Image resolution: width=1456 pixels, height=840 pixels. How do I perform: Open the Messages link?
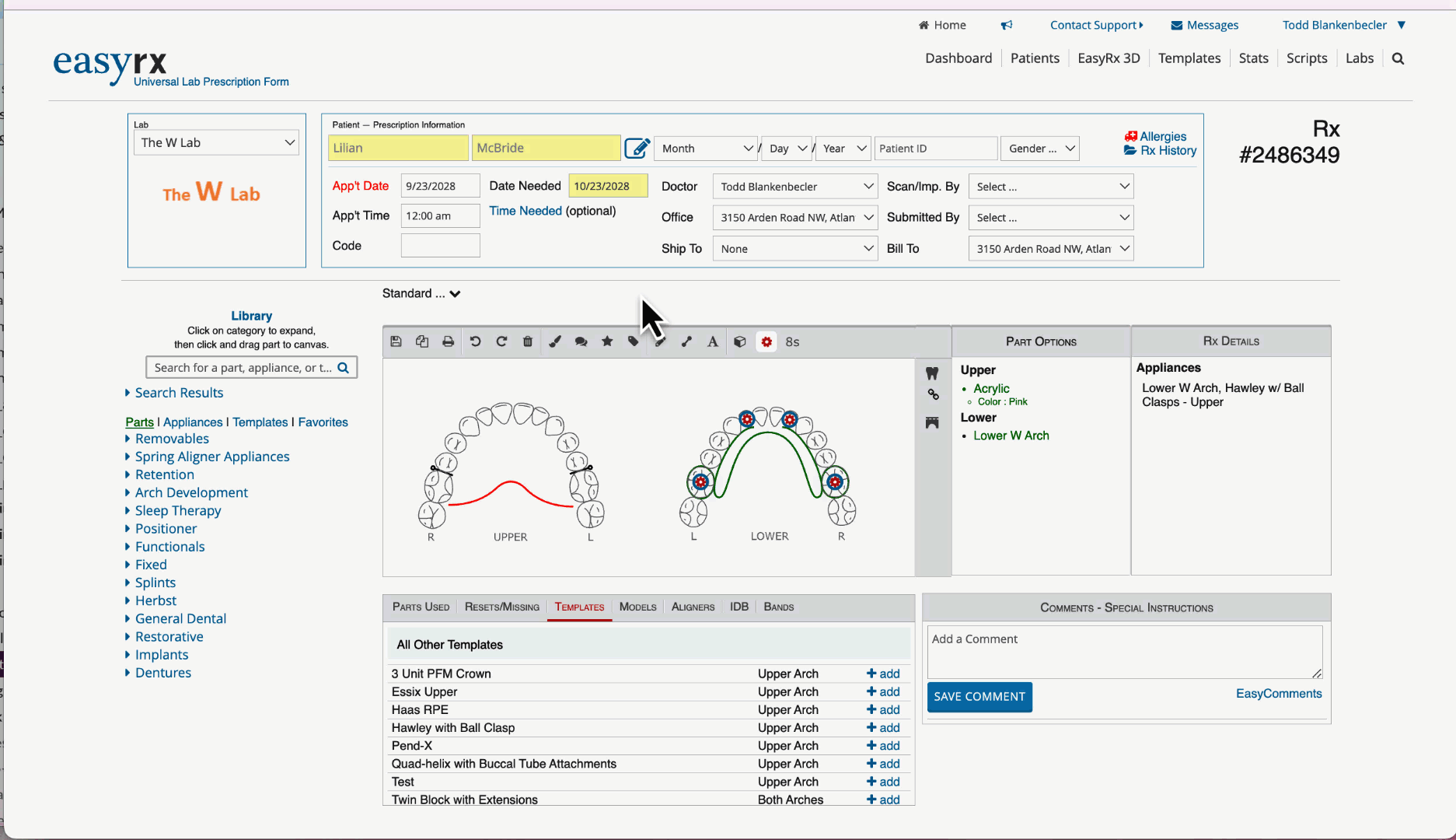tap(1204, 25)
